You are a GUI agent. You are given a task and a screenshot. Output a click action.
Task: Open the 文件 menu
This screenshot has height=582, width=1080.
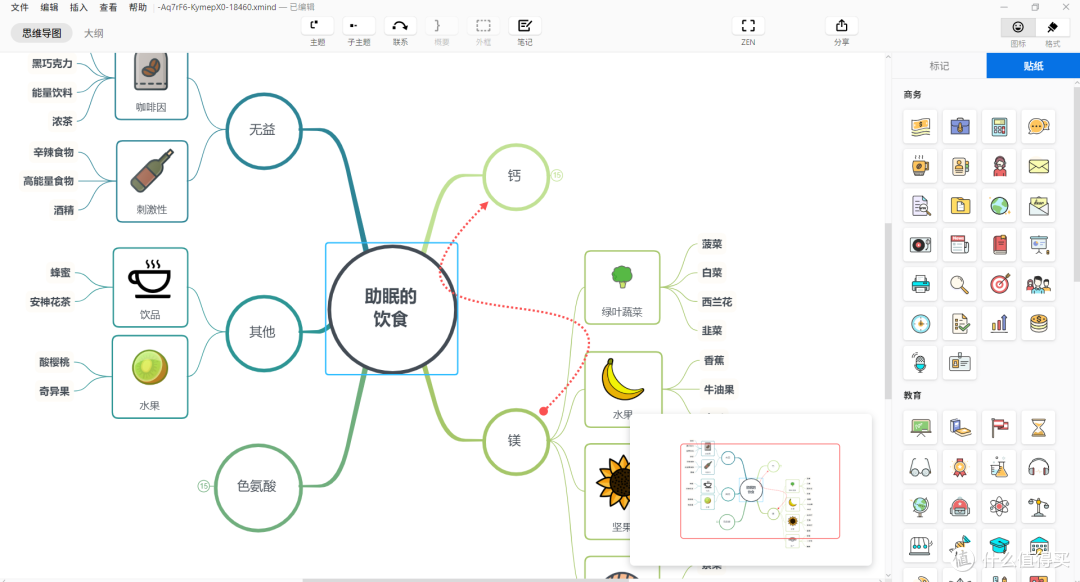coord(19,7)
